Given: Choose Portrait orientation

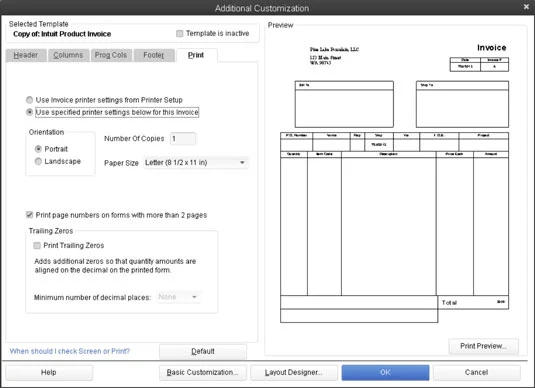Looking at the screenshot, I should pyautogui.click(x=38, y=149).
